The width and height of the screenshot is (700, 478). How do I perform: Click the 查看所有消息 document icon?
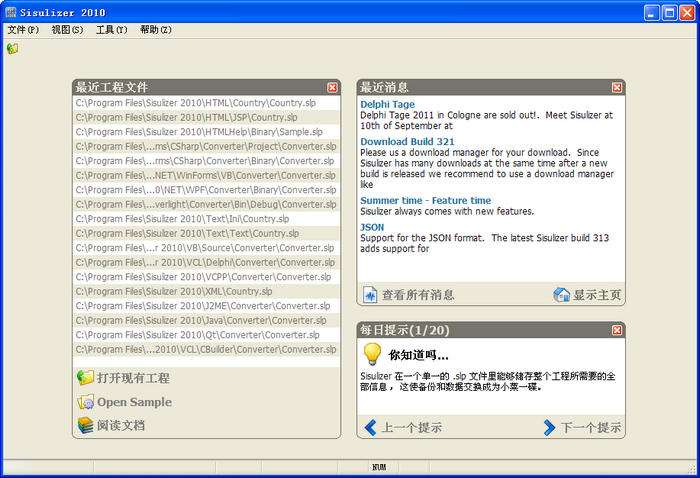370,295
